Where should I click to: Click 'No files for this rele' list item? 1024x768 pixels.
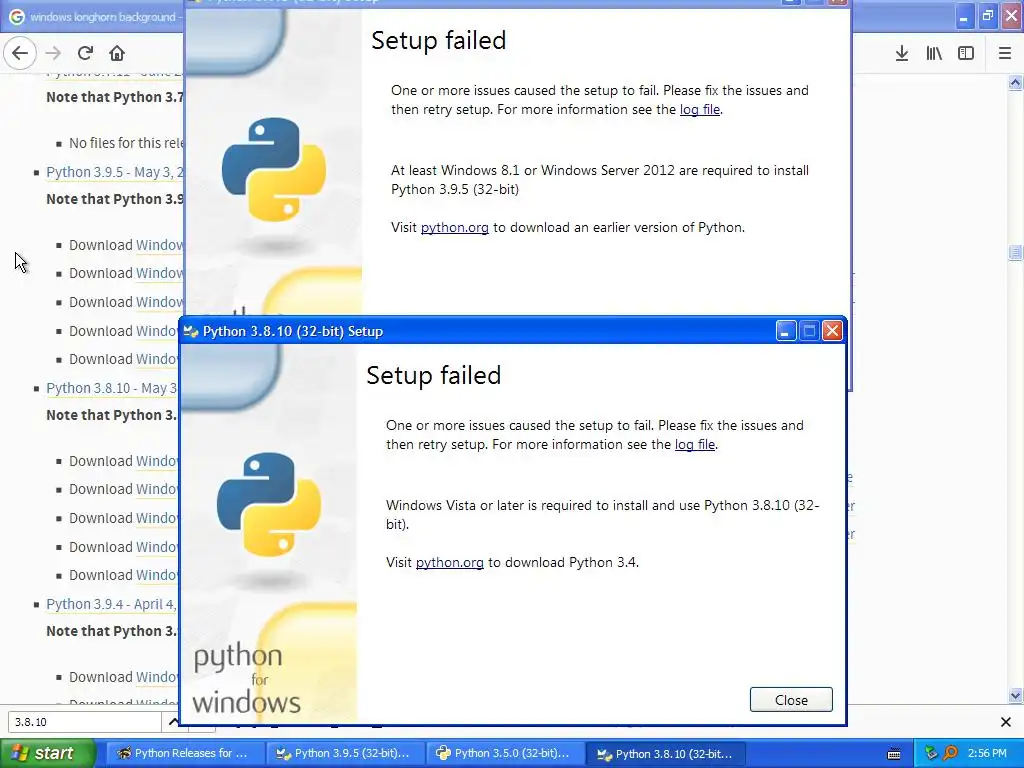(x=127, y=143)
